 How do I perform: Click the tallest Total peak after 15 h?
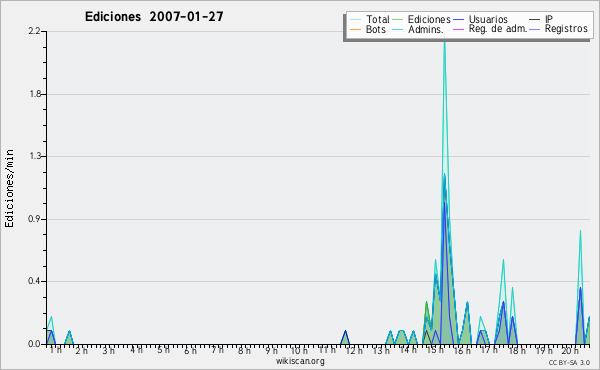point(444,42)
